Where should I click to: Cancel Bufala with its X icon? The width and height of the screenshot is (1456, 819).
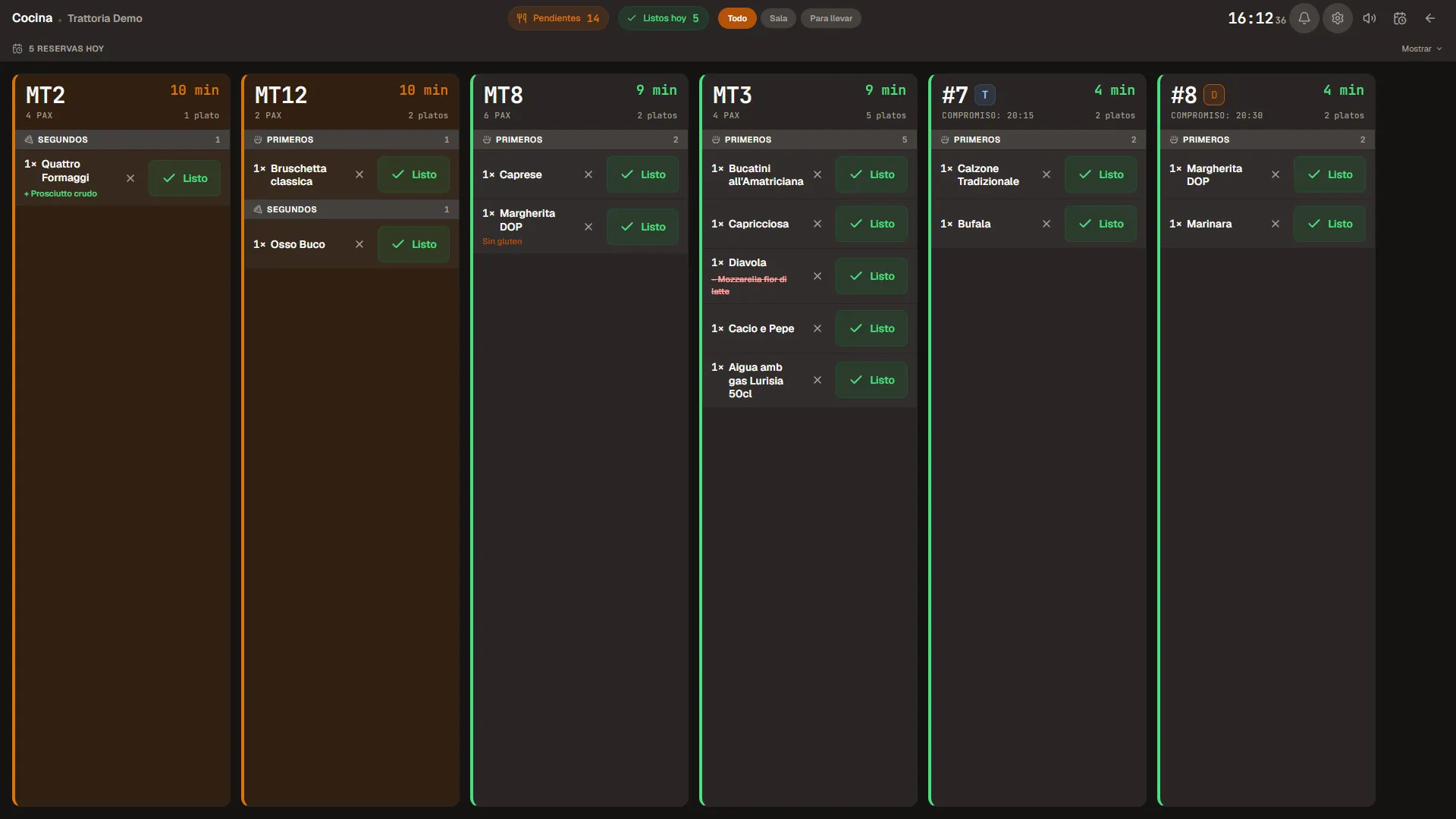coord(1046,224)
